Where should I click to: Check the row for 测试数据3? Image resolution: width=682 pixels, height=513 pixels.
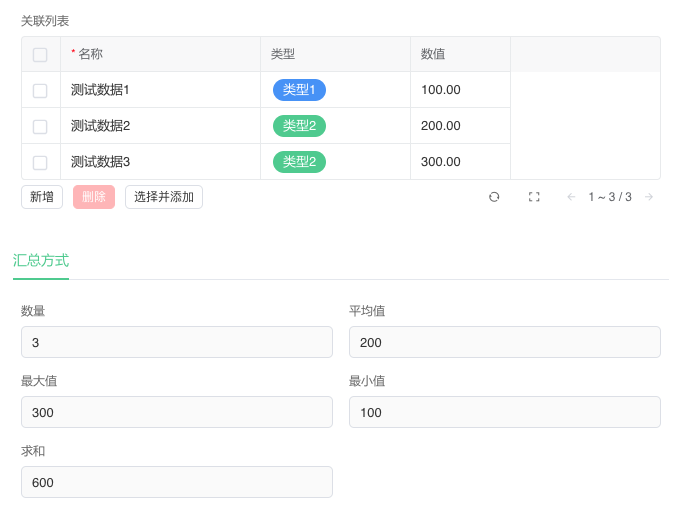coord(40,162)
